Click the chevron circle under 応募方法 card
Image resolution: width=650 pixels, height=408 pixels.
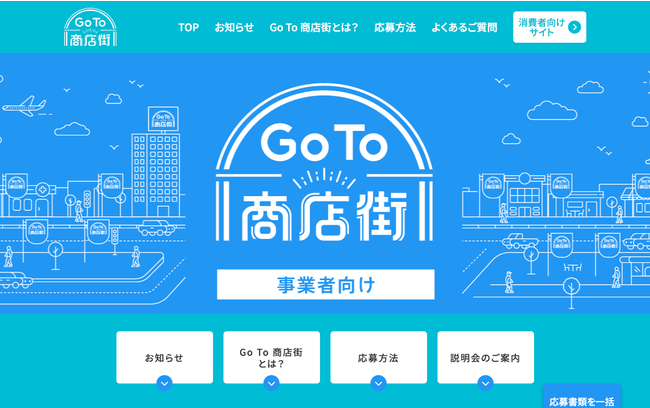point(378,384)
